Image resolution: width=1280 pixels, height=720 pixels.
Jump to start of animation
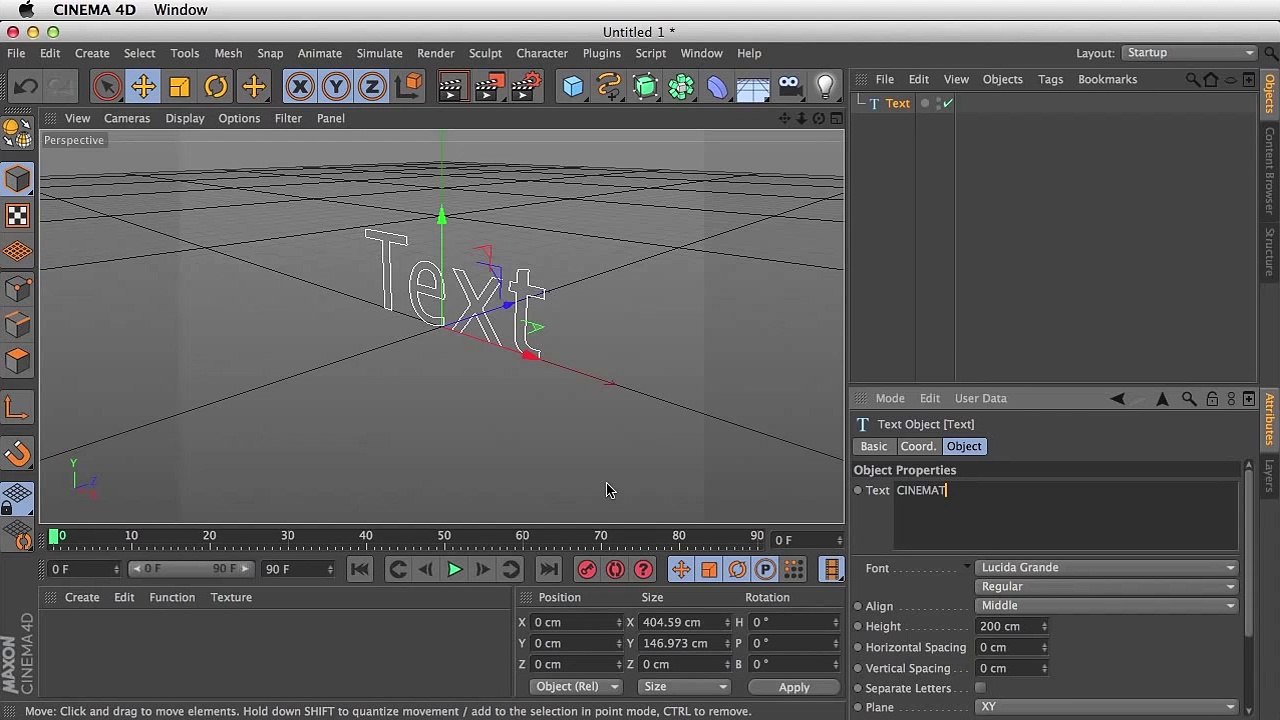pos(360,569)
